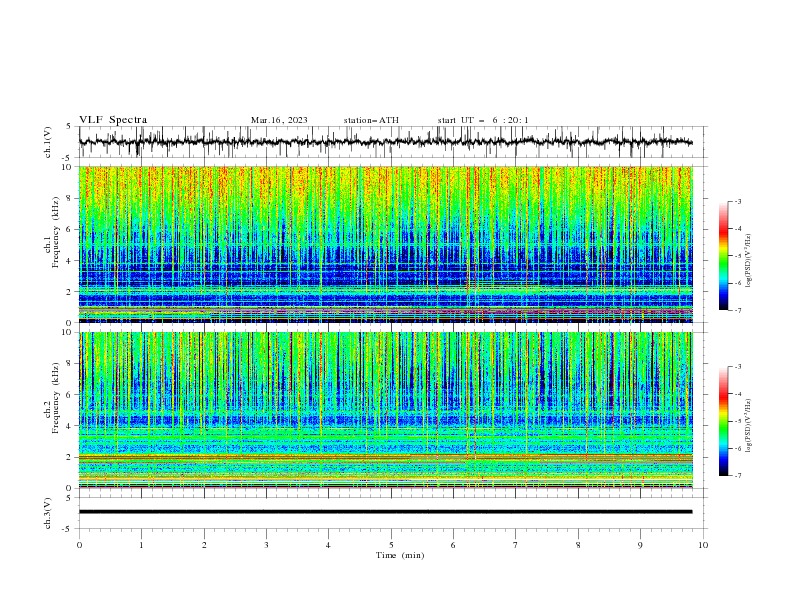Viewport: 792px width, 612px height.
Task: Click the "-3" label on ch.1 colorbar
Action: click(x=737, y=201)
